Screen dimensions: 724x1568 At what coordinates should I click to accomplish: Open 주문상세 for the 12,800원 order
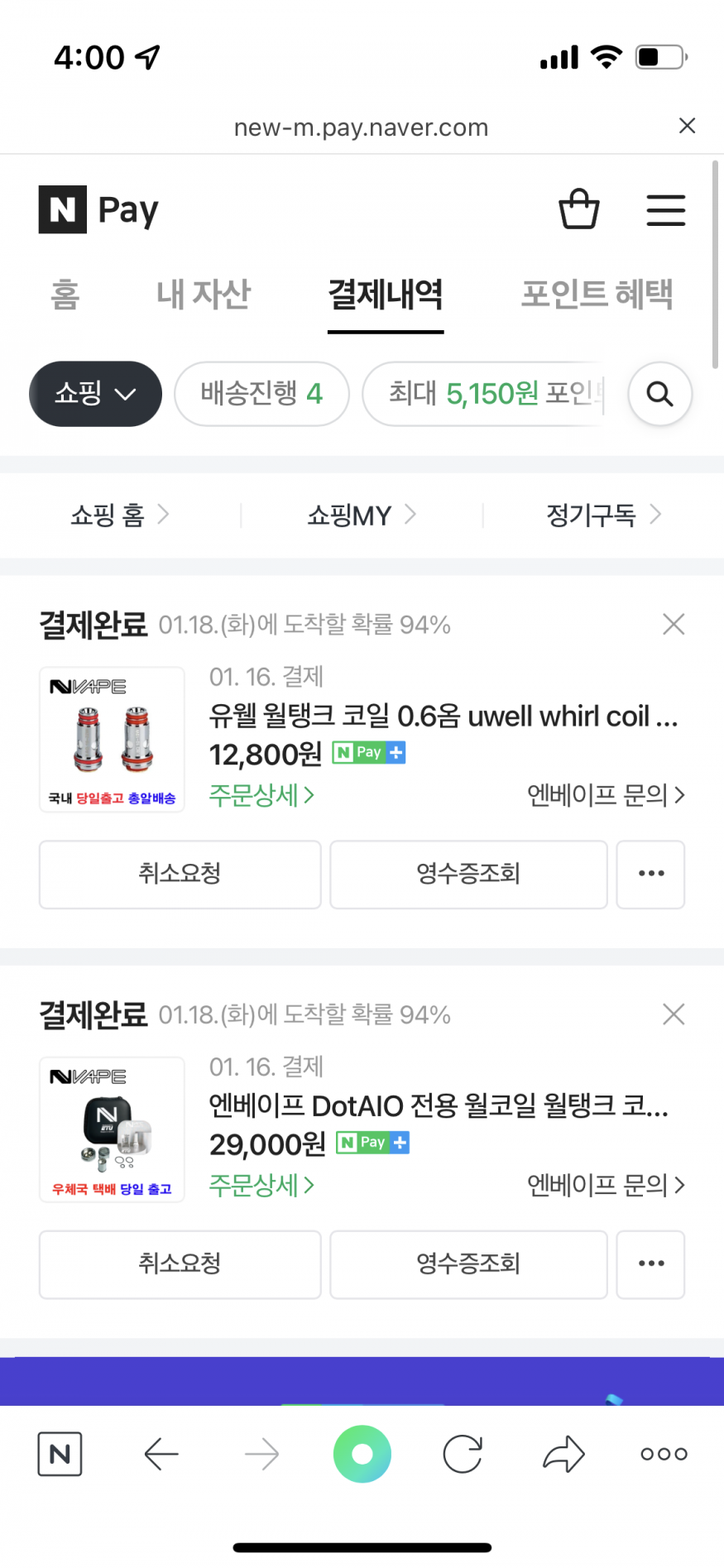point(261,795)
